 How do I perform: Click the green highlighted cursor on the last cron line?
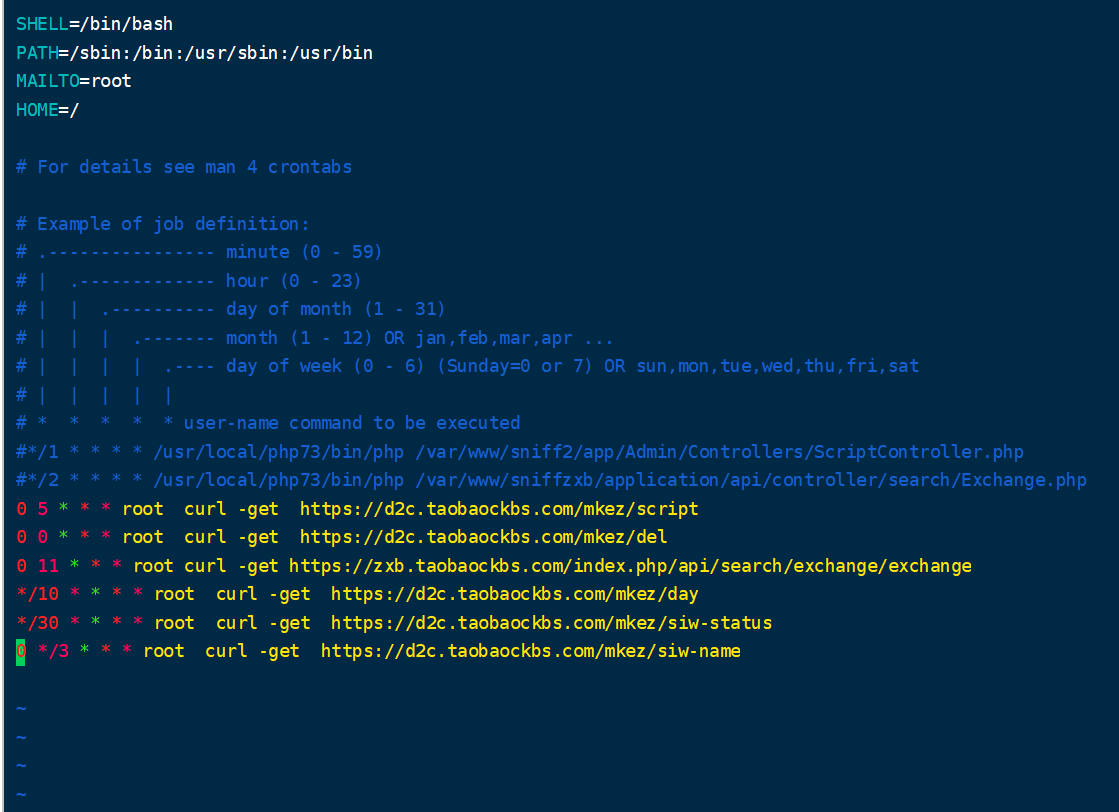21,651
